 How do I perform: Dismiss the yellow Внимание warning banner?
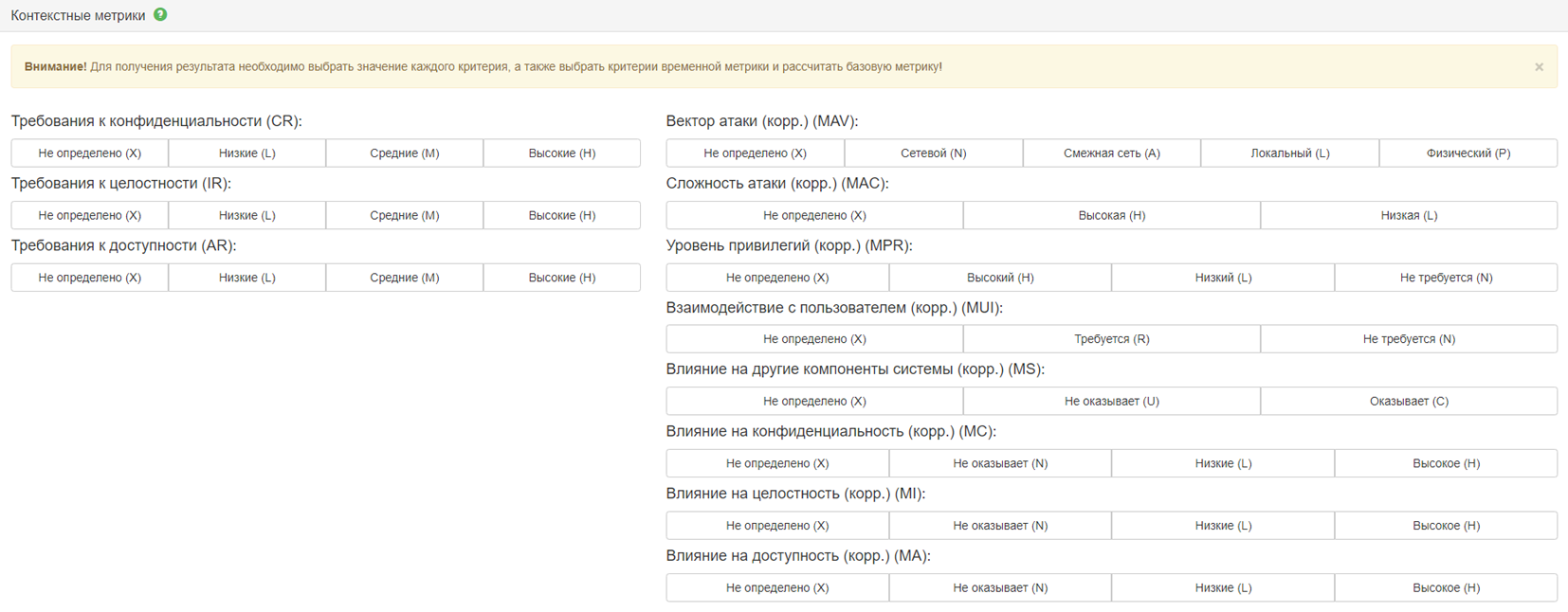click(x=1539, y=67)
